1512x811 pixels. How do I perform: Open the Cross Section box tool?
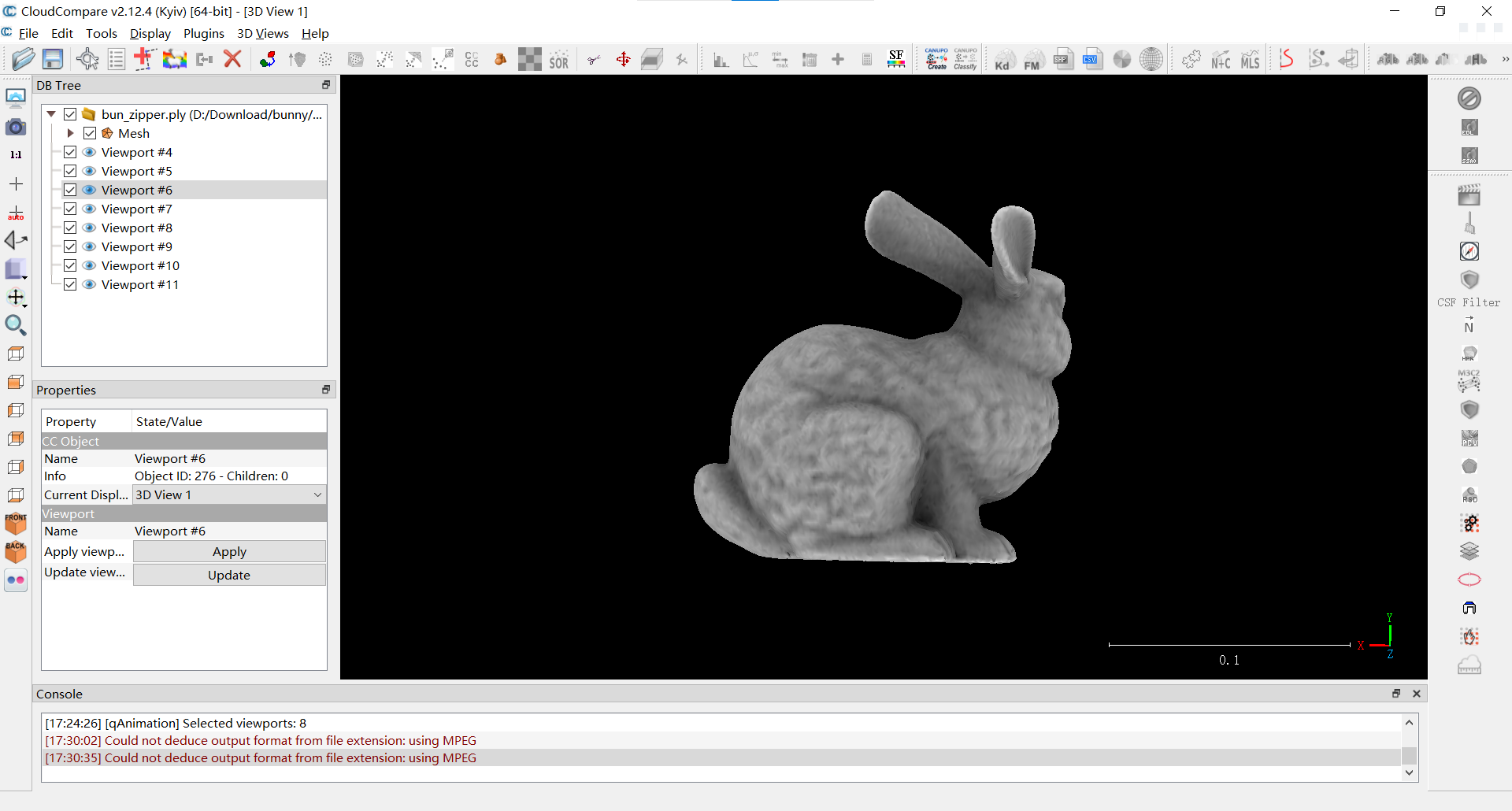click(x=652, y=59)
